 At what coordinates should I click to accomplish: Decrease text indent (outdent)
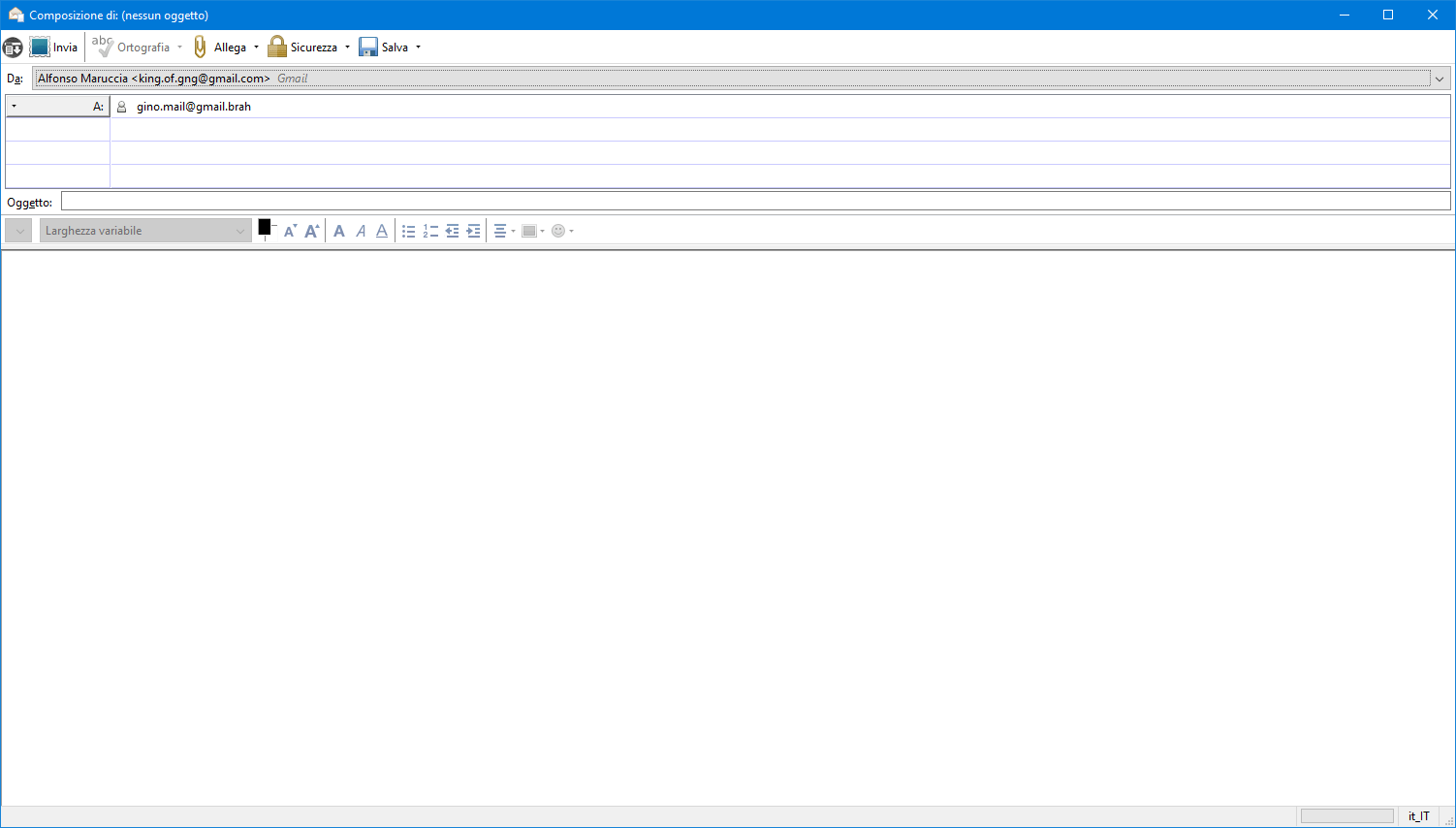[452, 231]
